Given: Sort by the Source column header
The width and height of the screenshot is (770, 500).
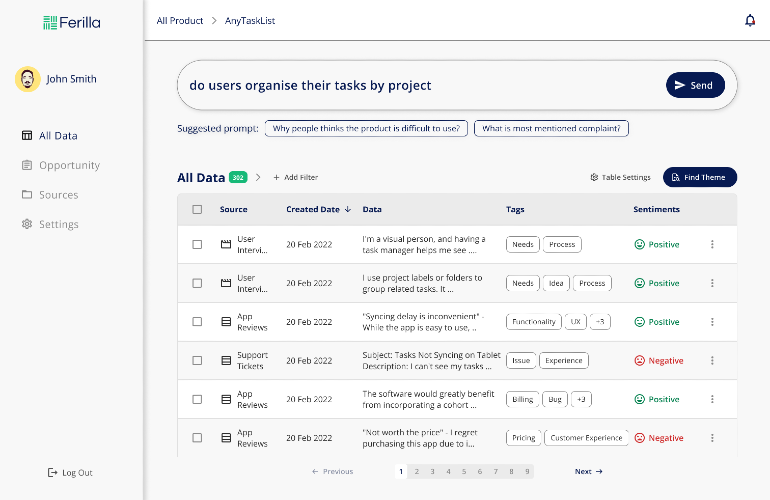Looking at the screenshot, I should coord(233,209).
